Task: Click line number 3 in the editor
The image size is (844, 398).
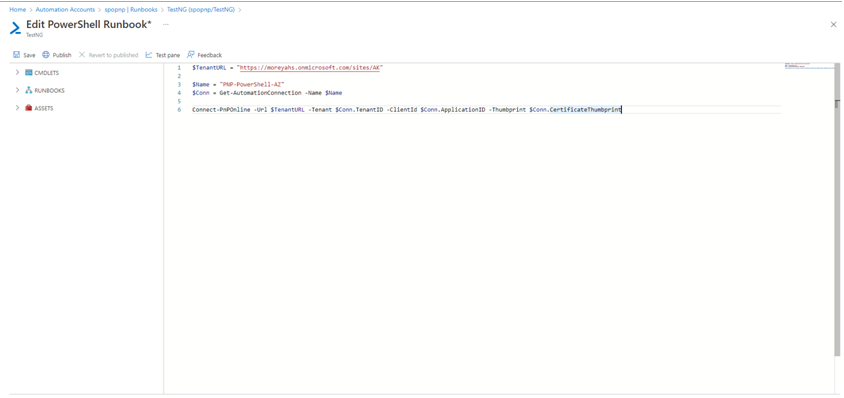Action: pyautogui.click(x=179, y=85)
